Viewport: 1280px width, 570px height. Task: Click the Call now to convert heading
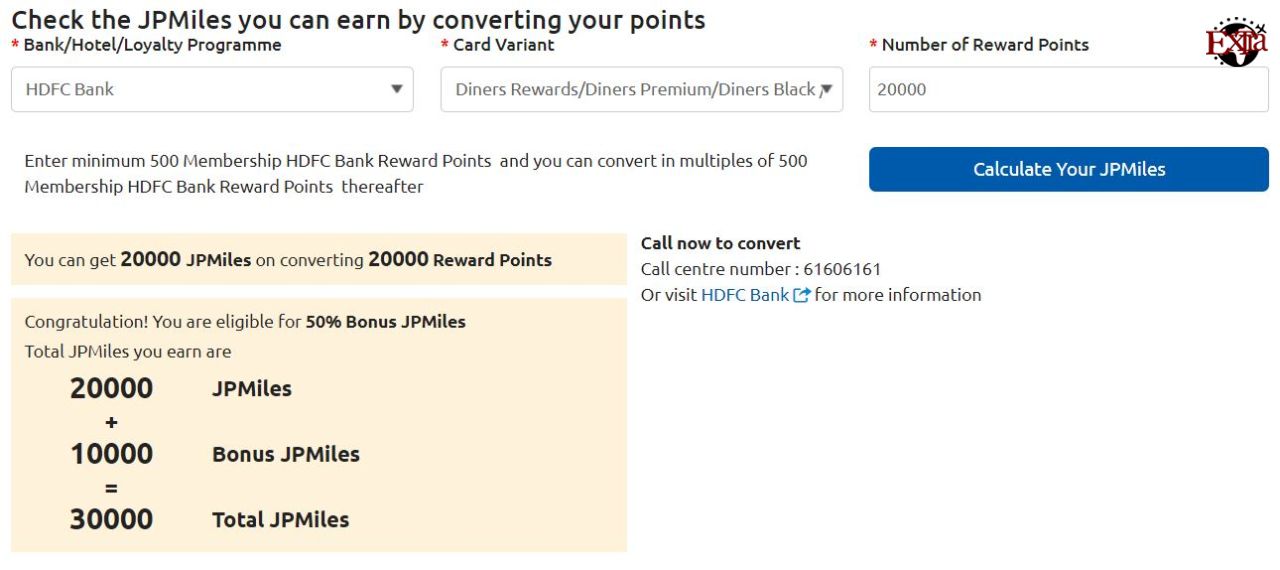click(721, 243)
